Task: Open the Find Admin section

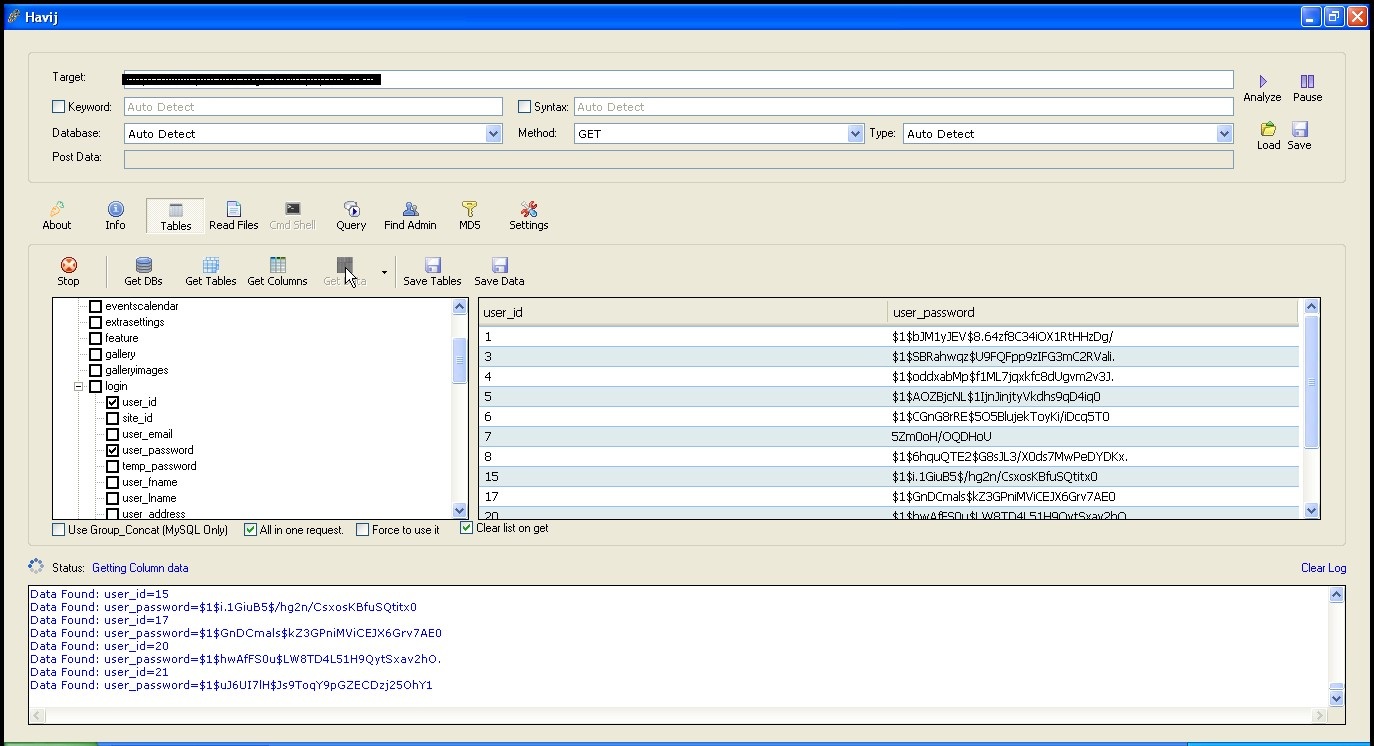Action: (x=410, y=215)
